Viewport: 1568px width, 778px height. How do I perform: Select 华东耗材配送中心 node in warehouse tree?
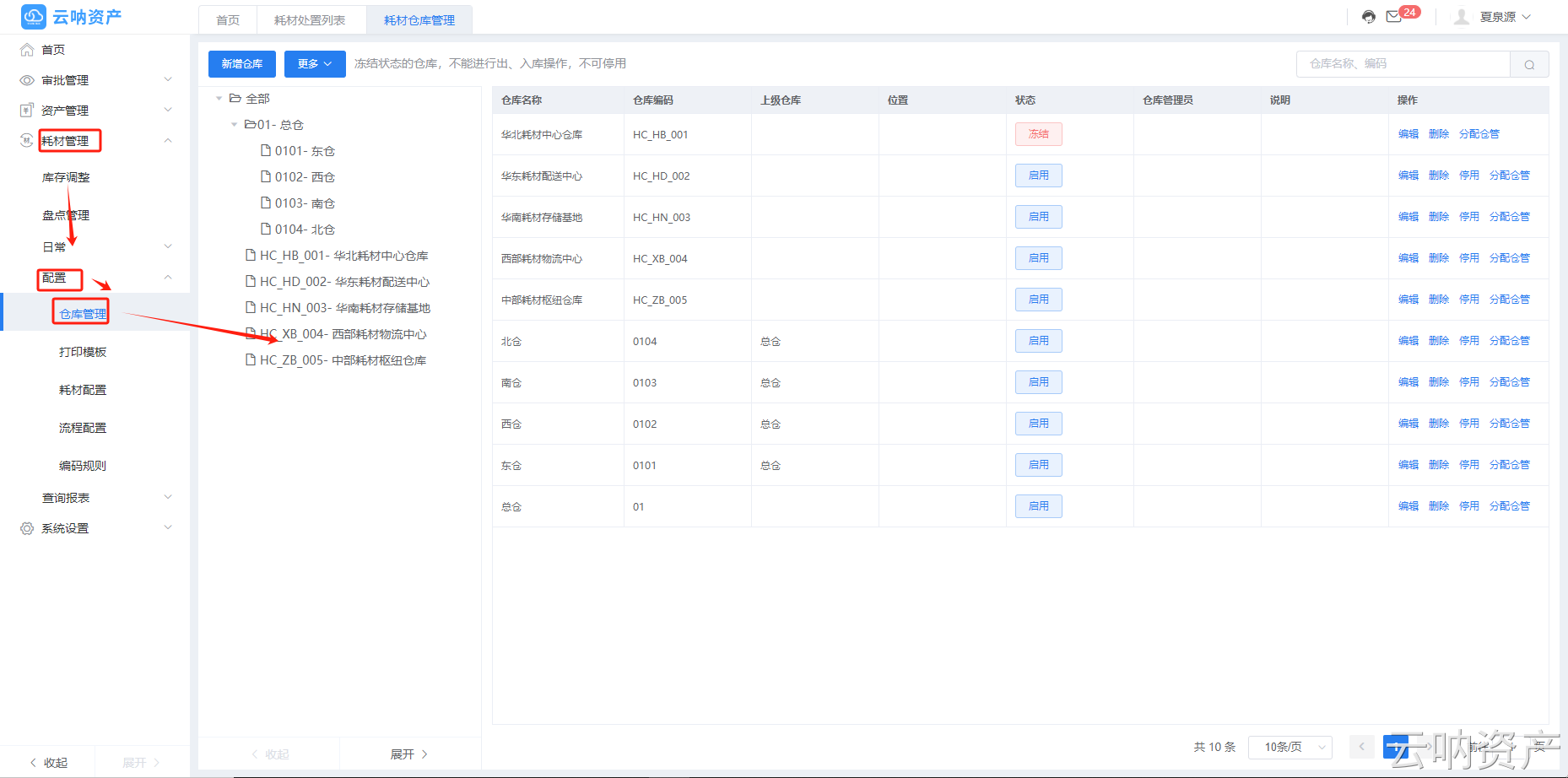pos(345,282)
